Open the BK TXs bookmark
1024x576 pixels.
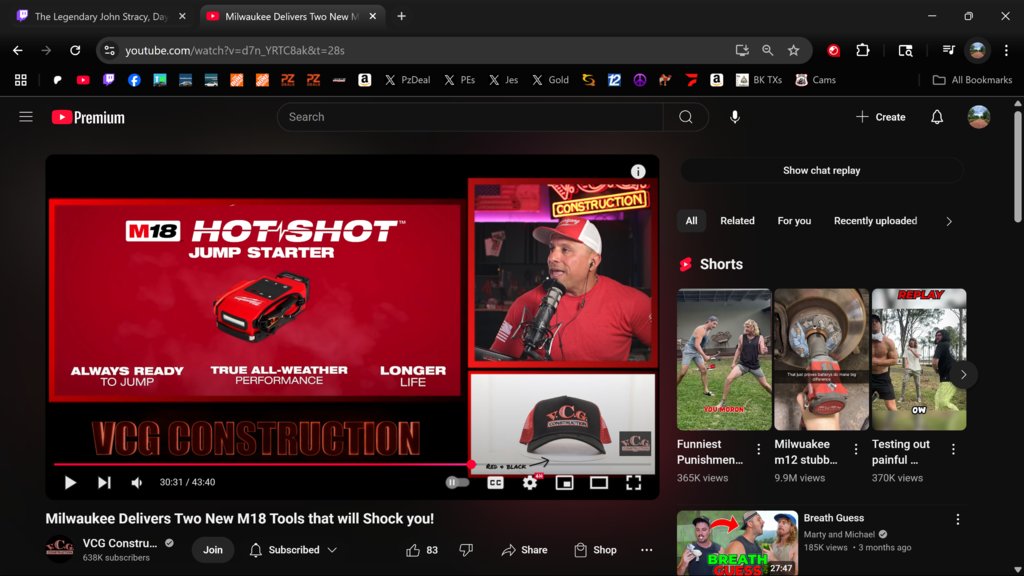759,80
